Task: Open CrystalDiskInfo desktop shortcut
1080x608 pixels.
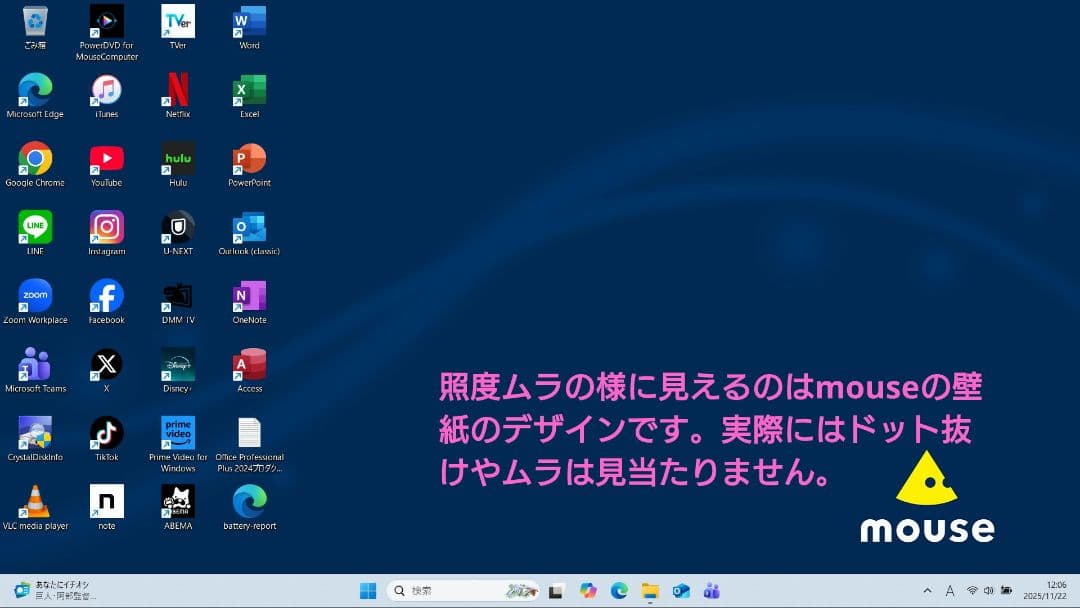Action: click(35, 439)
